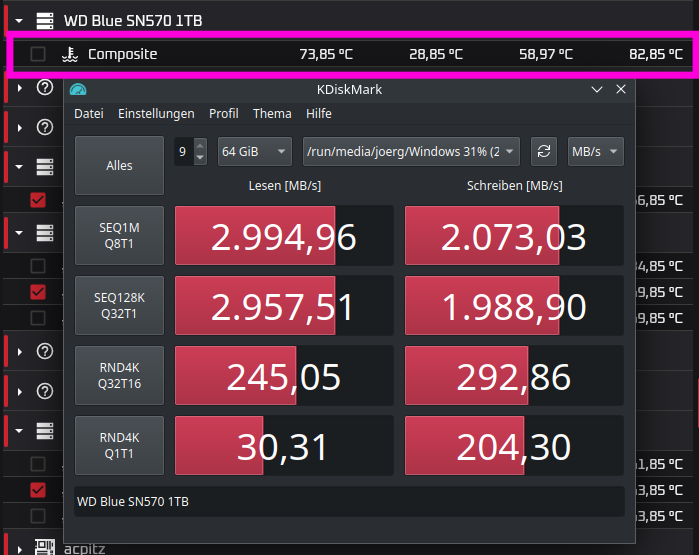Run the RND4K Q32T16 benchmark
This screenshot has width=699, height=555.
119,375
